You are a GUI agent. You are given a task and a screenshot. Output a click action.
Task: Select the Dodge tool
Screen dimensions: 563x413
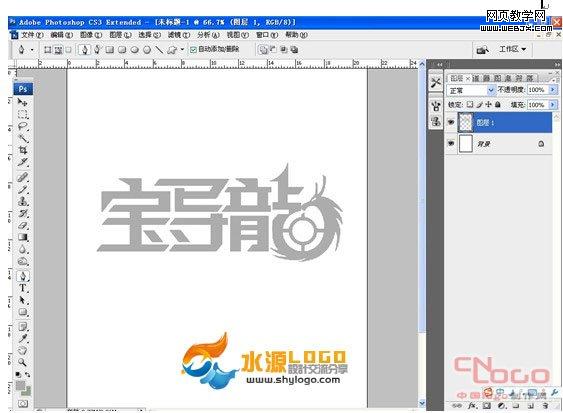point(23,261)
